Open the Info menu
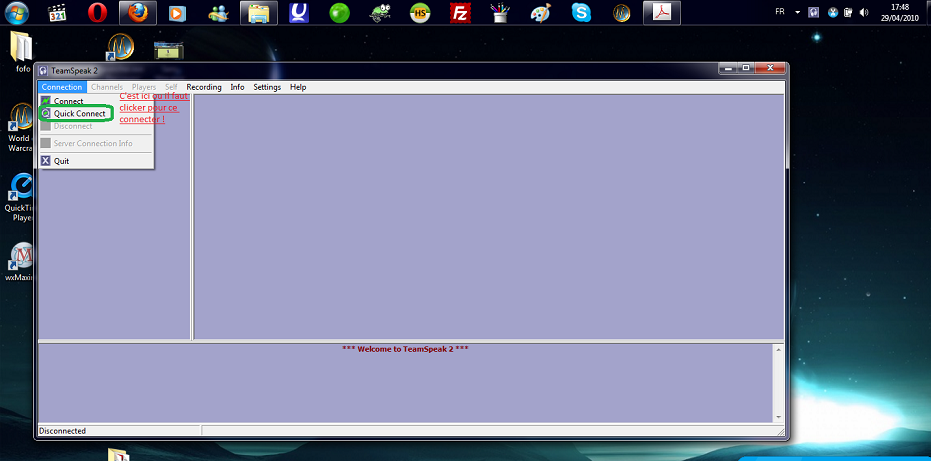The width and height of the screenshot is (931, 461). [x=238, y=87]
